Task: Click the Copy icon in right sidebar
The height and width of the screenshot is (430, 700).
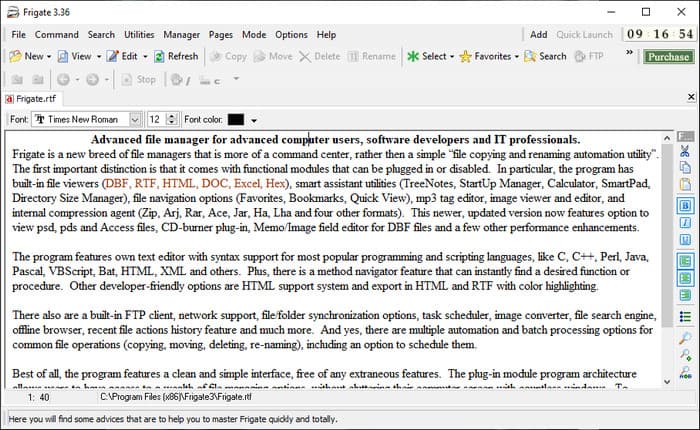Action: [685, 168]
